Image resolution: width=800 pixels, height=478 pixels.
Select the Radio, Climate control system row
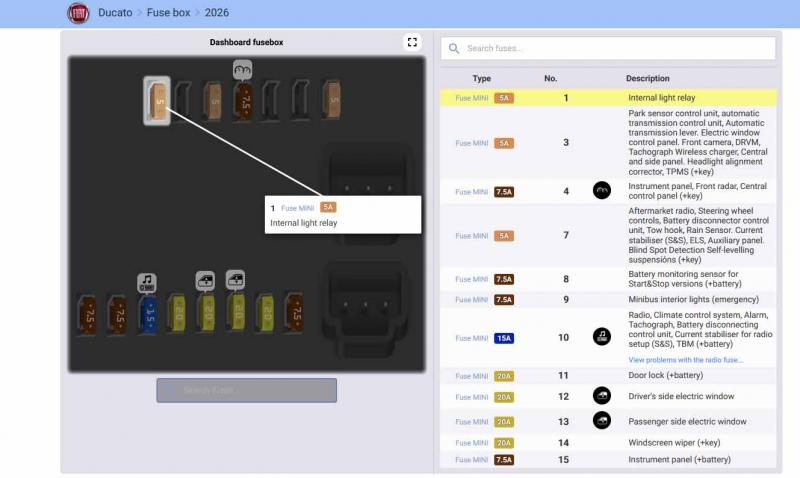(x=608, y=337)
